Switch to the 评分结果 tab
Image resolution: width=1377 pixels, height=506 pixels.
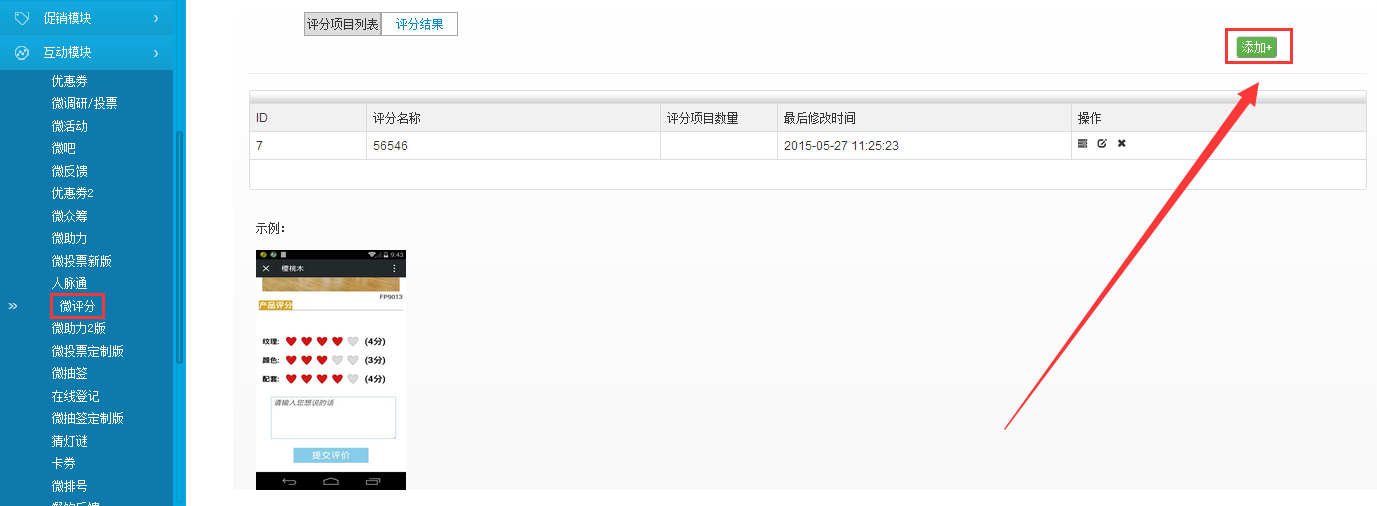[419, 24]
